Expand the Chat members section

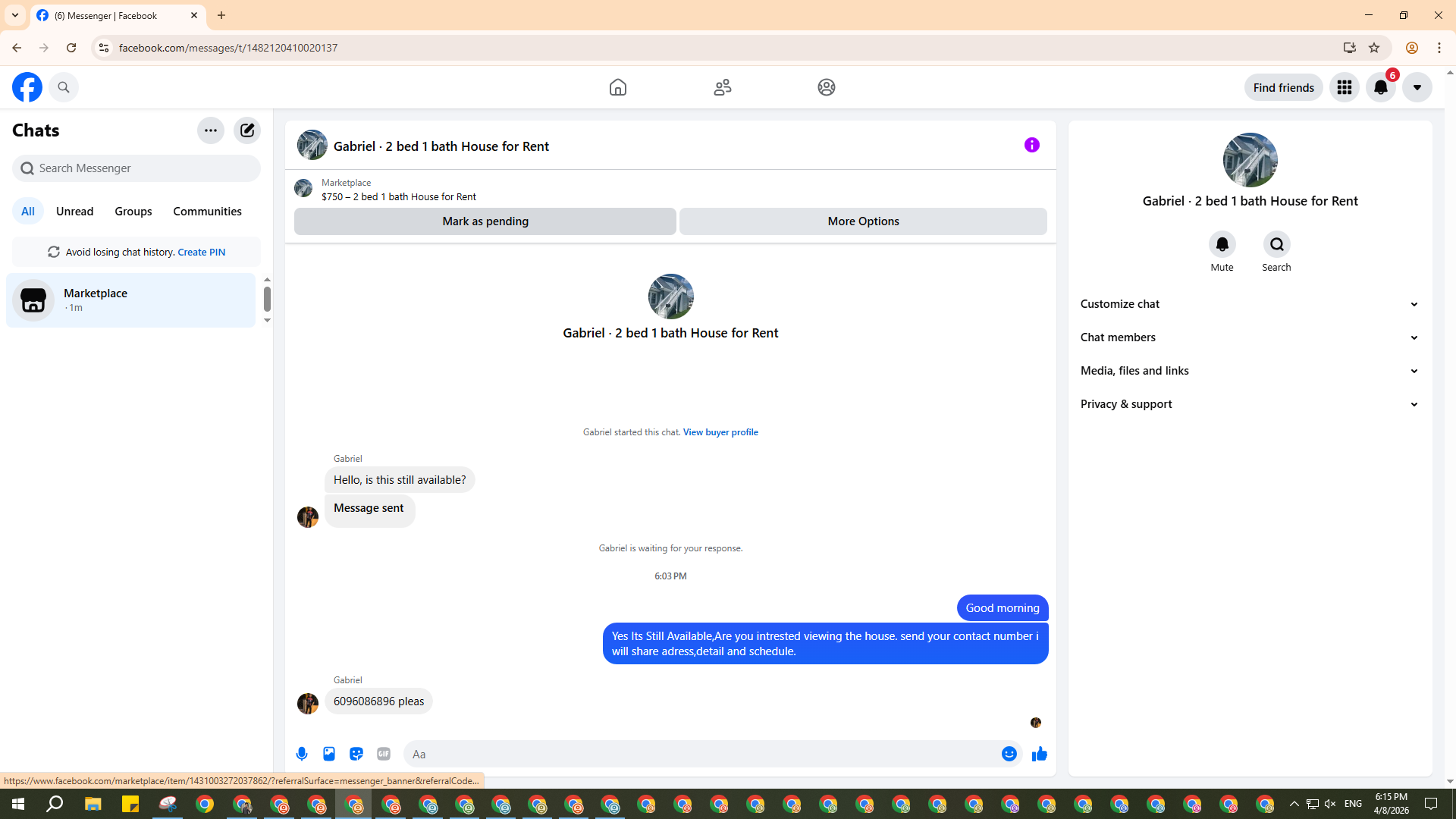coord(1250,337)
